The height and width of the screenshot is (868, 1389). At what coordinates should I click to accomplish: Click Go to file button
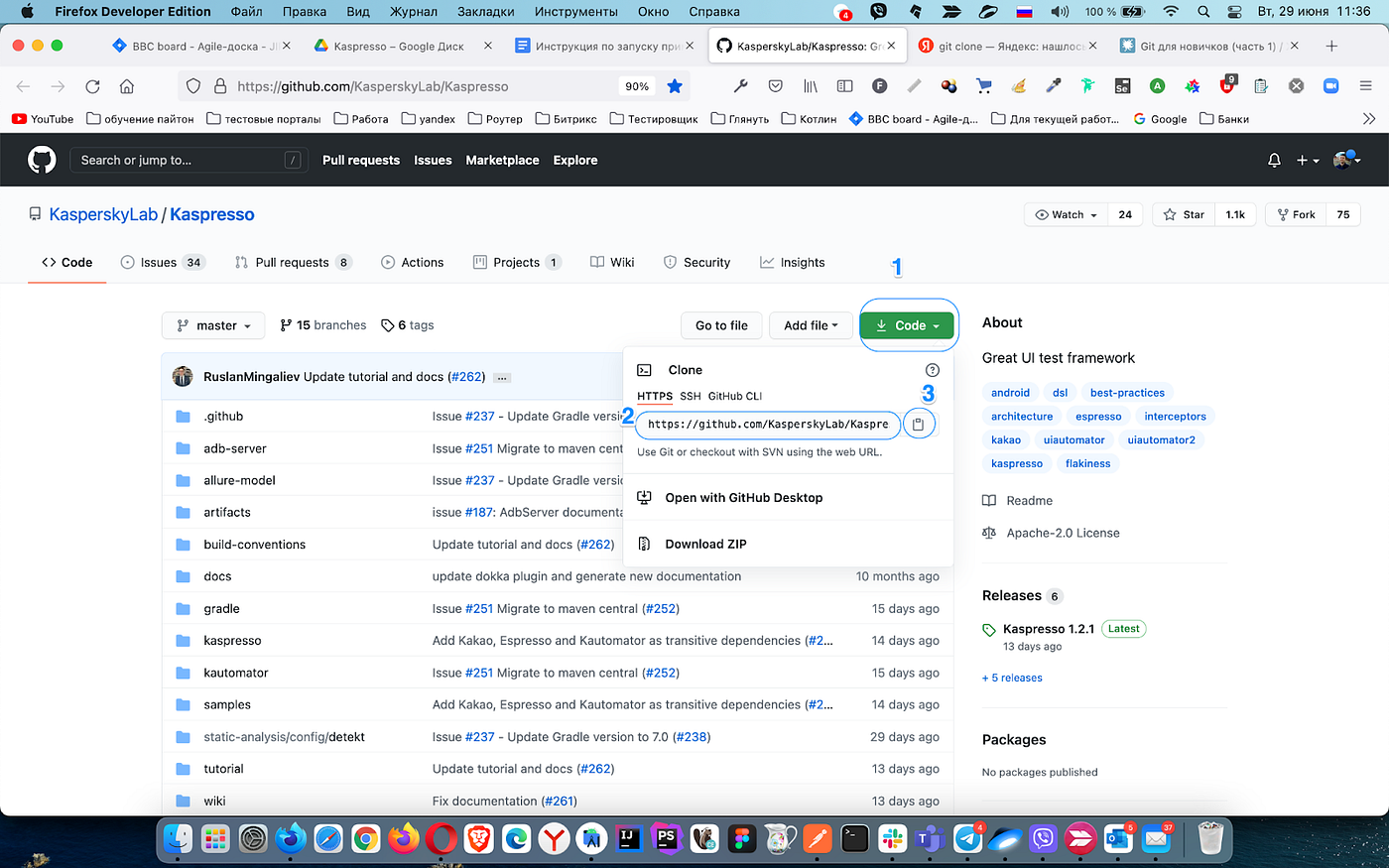[721, 325]
